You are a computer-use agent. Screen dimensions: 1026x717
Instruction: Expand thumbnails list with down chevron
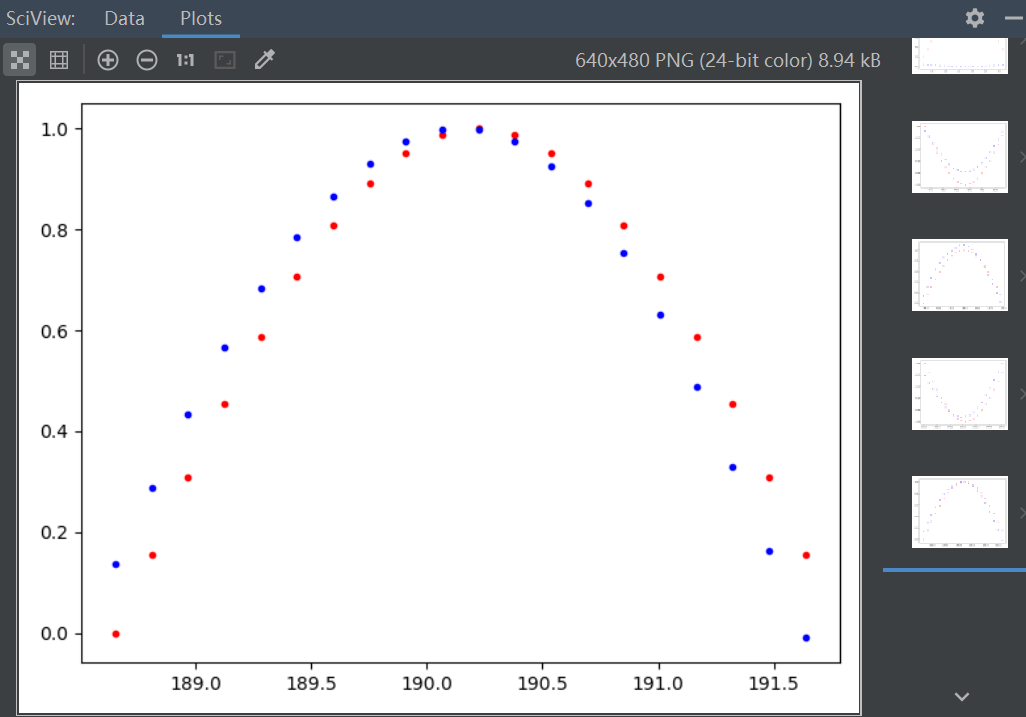(961, 697)
